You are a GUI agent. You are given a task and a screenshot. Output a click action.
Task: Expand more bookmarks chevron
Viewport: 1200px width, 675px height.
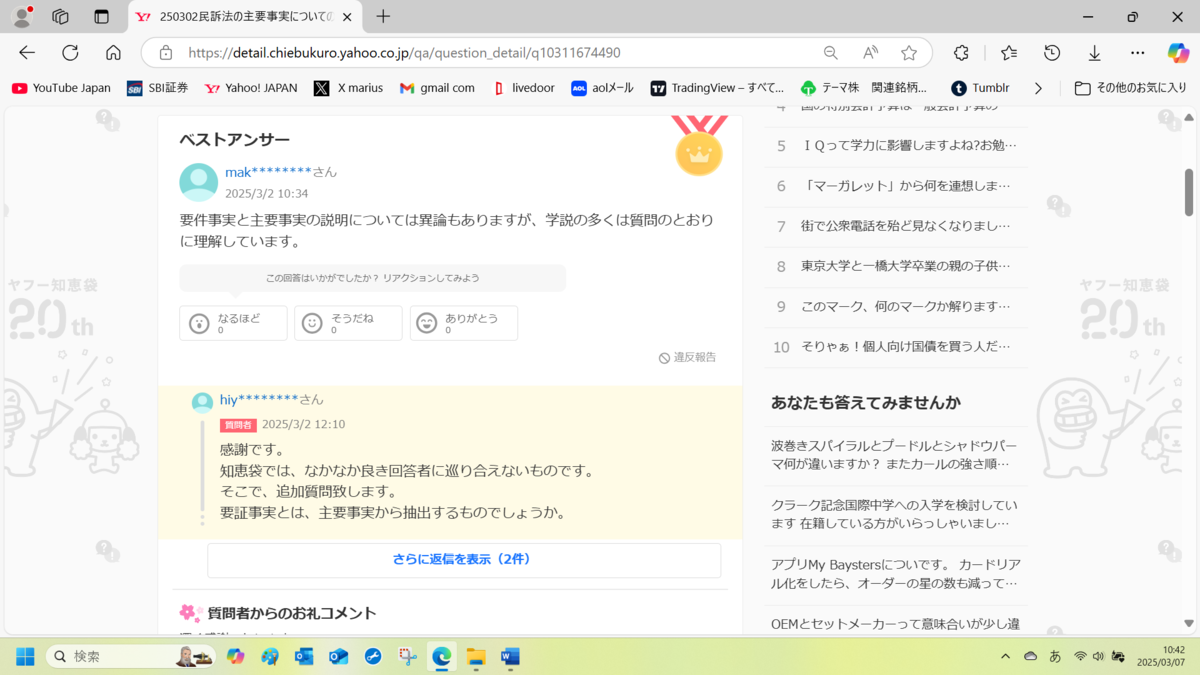1038,88
